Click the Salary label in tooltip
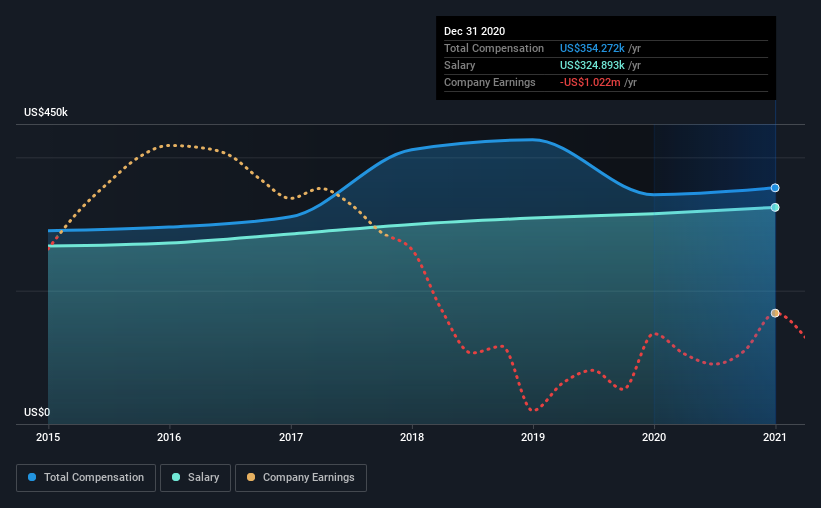 pyautogui.click(x=460, y=65)
